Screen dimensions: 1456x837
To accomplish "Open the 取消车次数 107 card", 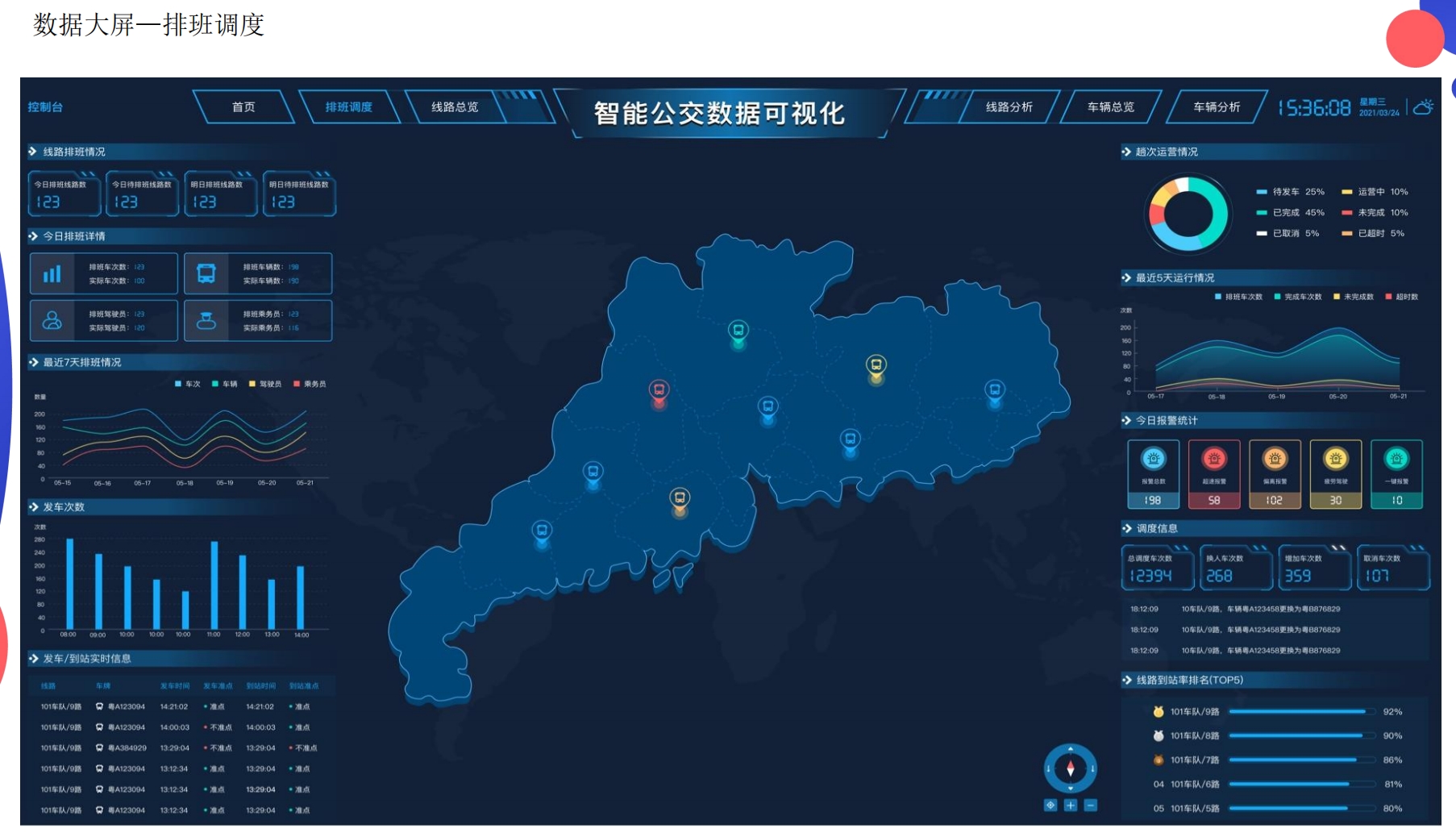I will click(1394, 568).
